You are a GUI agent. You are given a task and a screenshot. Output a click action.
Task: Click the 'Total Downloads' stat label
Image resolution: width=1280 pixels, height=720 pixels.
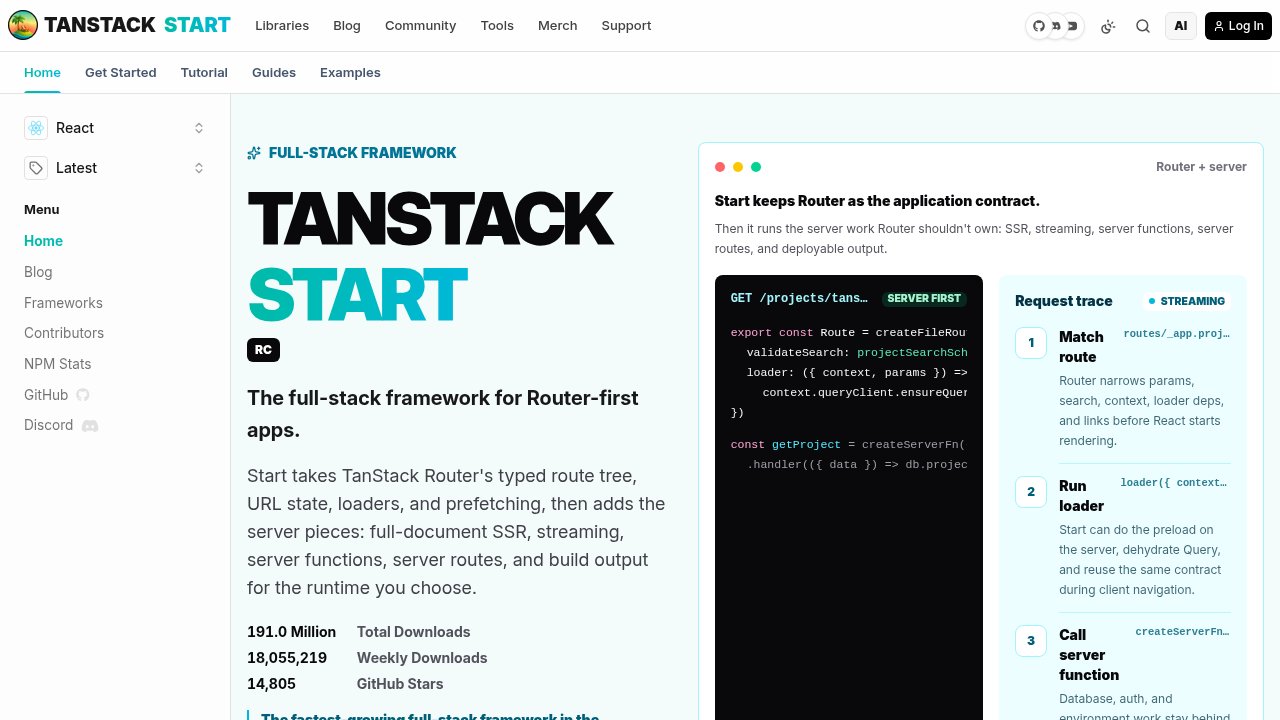point(413,632)
